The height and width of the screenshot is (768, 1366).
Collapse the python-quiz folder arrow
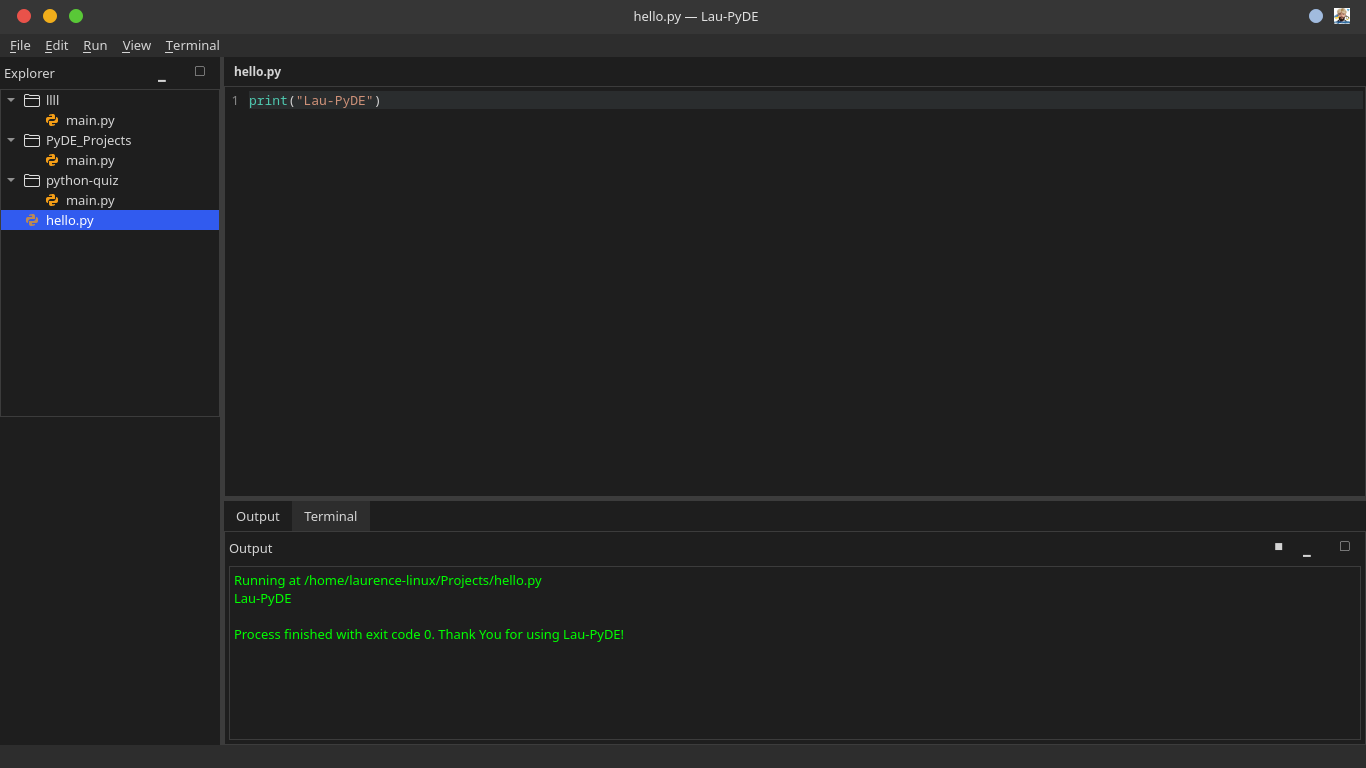click(11, 180)
